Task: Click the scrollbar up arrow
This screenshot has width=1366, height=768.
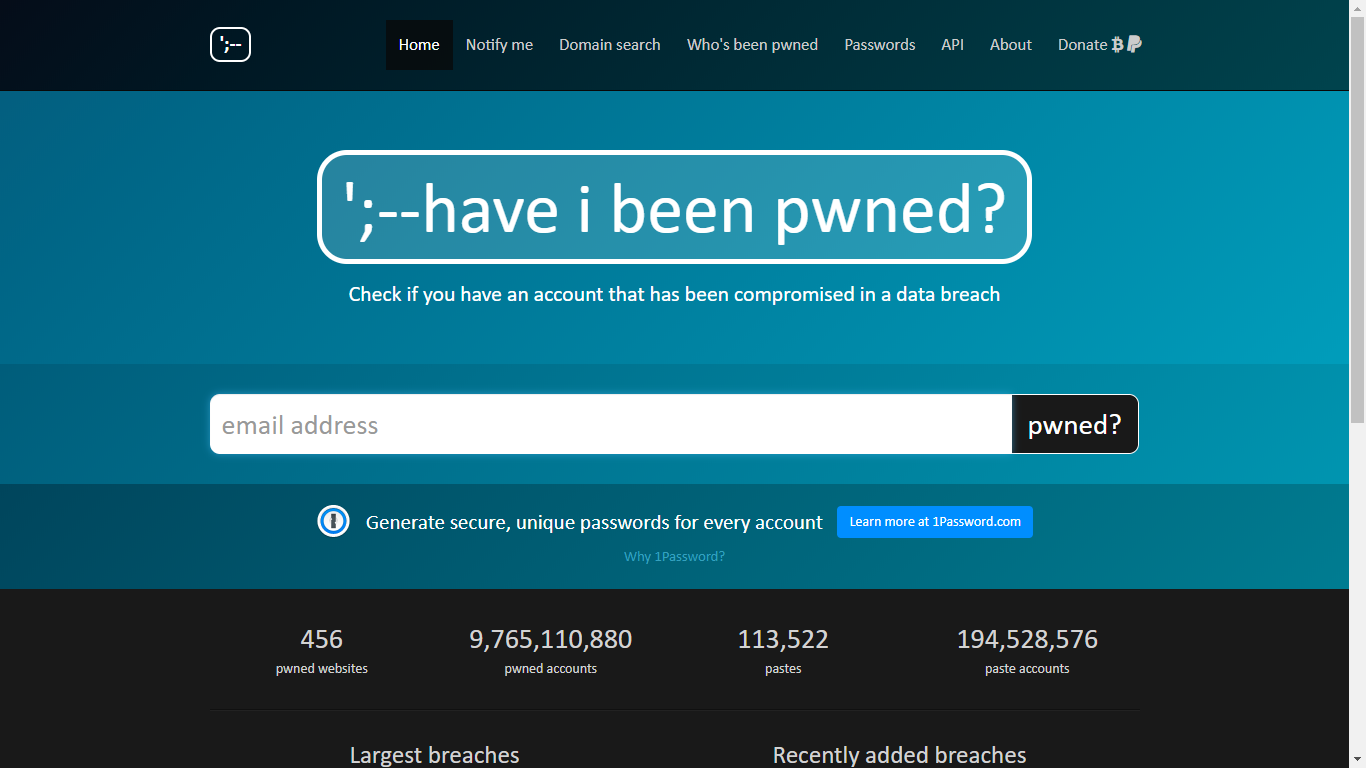Action: click(x=1358, y=8)
